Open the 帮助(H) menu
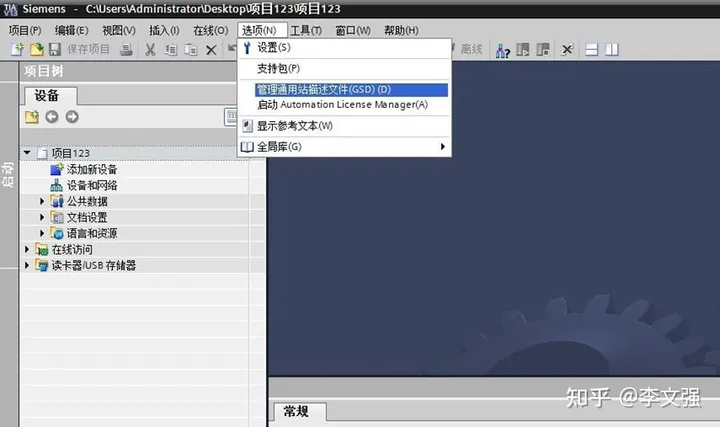720x427 pixels. click(401, 30)
